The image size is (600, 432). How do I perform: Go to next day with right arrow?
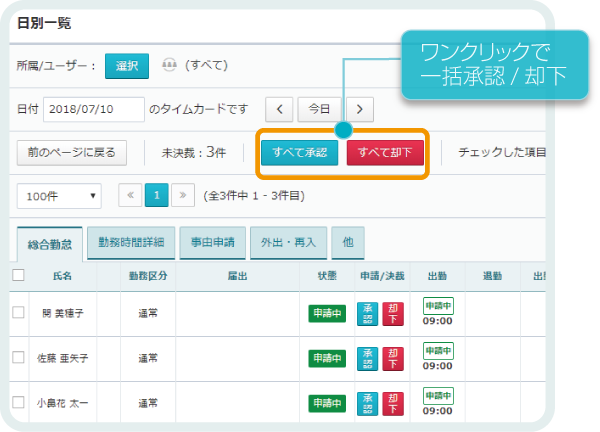[360, 109]
